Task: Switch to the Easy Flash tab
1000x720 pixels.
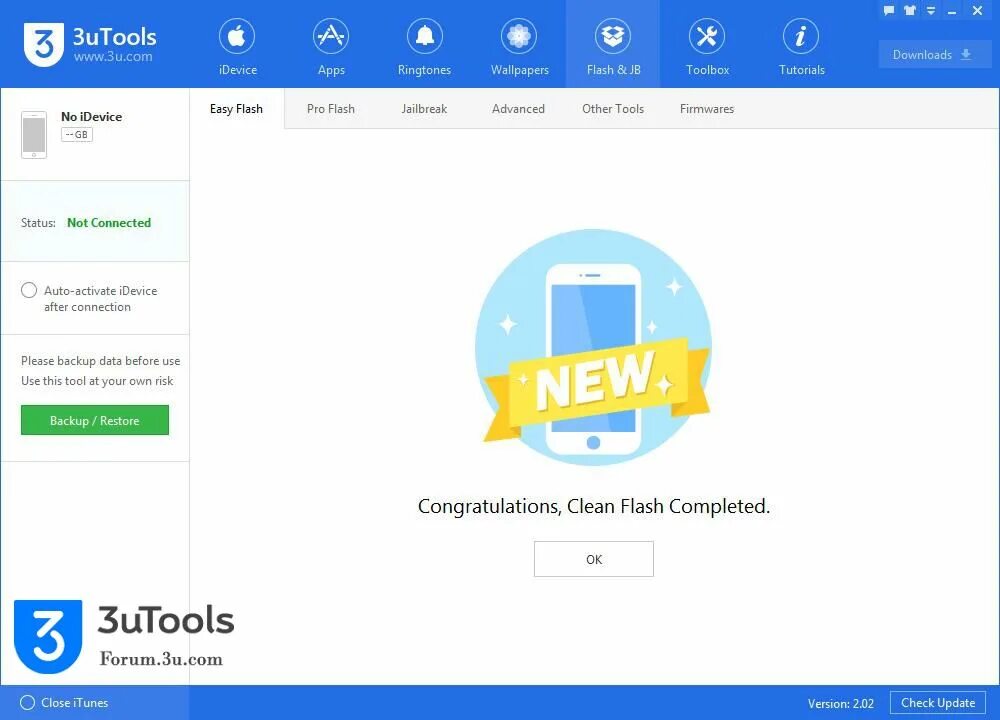Action: click(x=237, y=108)
